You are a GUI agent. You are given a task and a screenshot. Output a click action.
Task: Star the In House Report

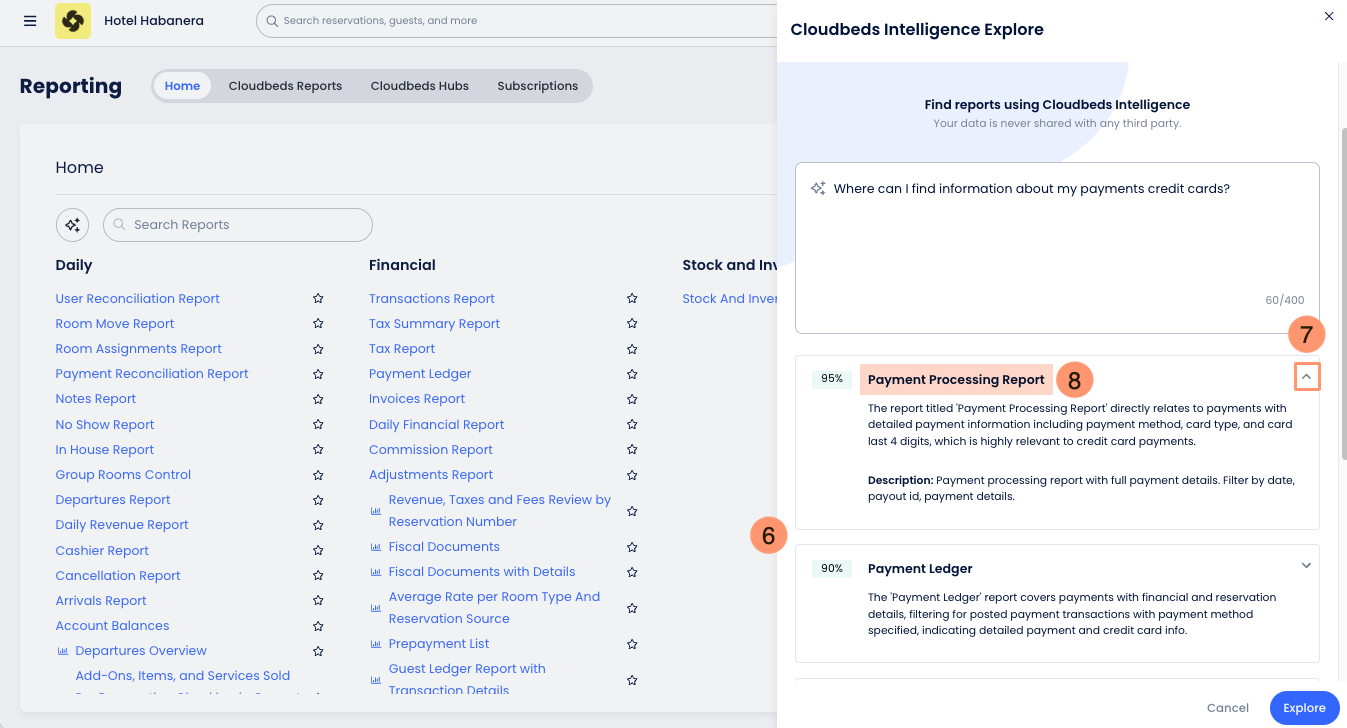(x=318, y=450)
